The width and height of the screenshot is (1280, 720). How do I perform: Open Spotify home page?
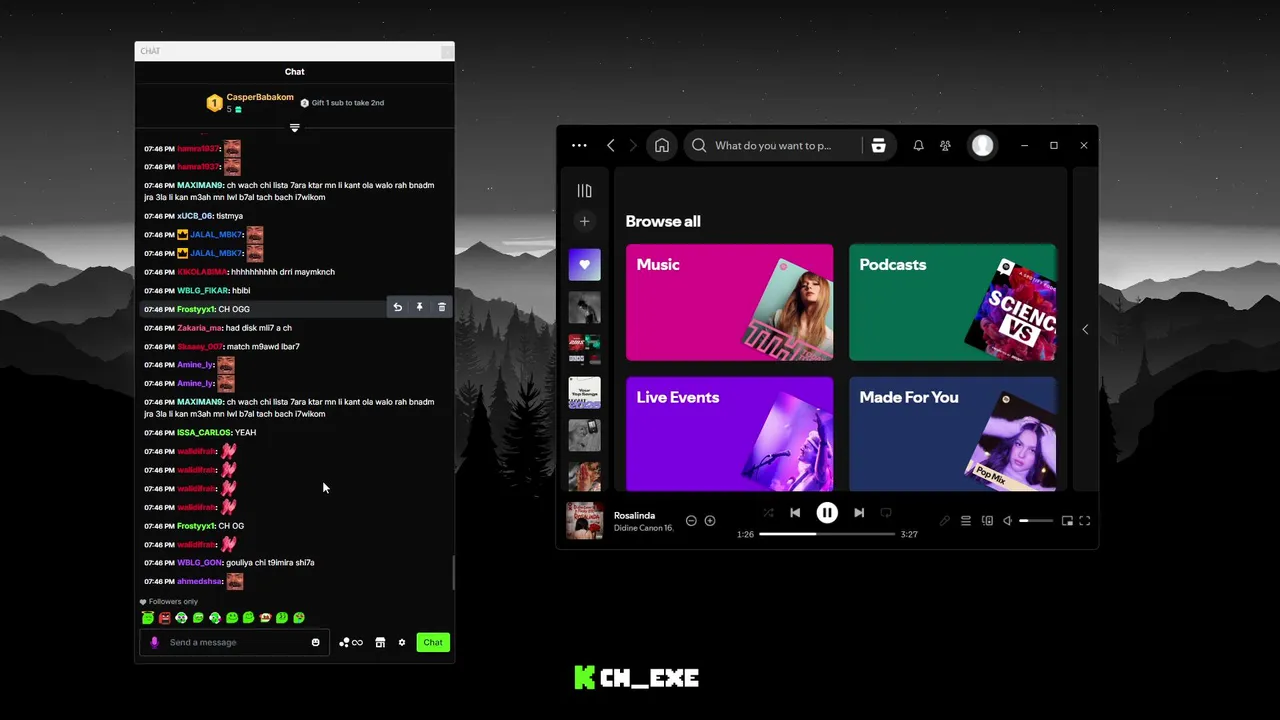tap(661, 145)
